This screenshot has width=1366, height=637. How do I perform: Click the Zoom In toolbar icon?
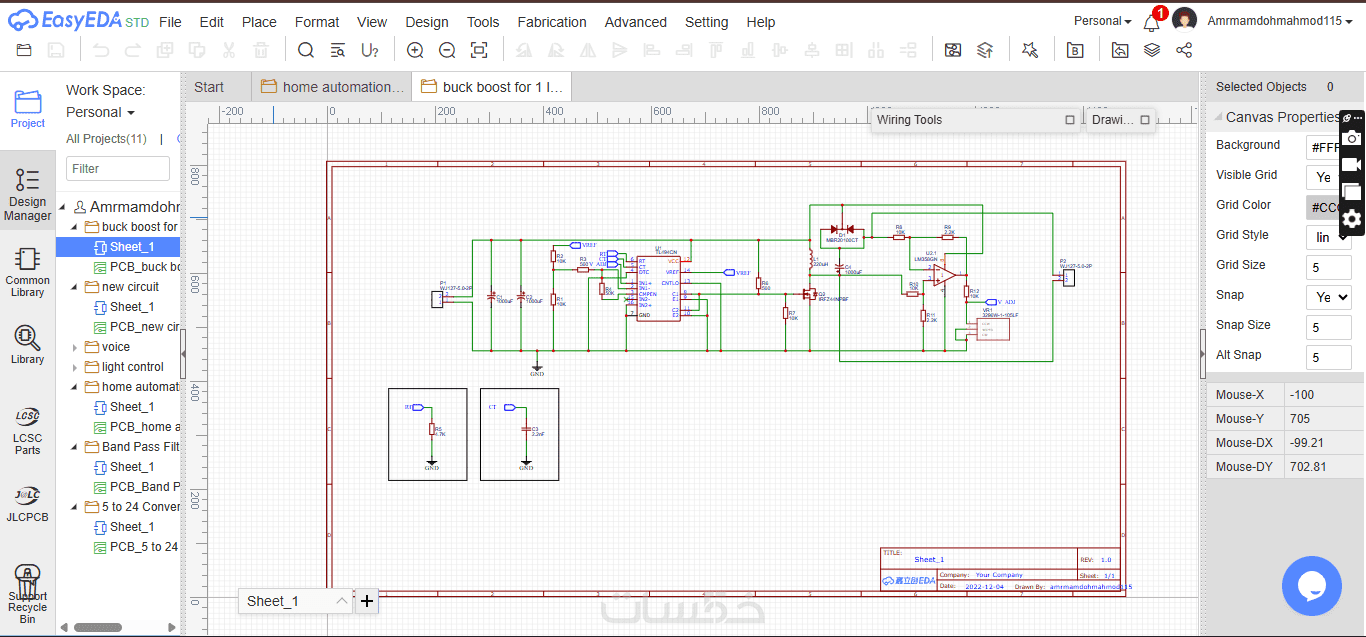pyautogui.click(x=415, y=50)
